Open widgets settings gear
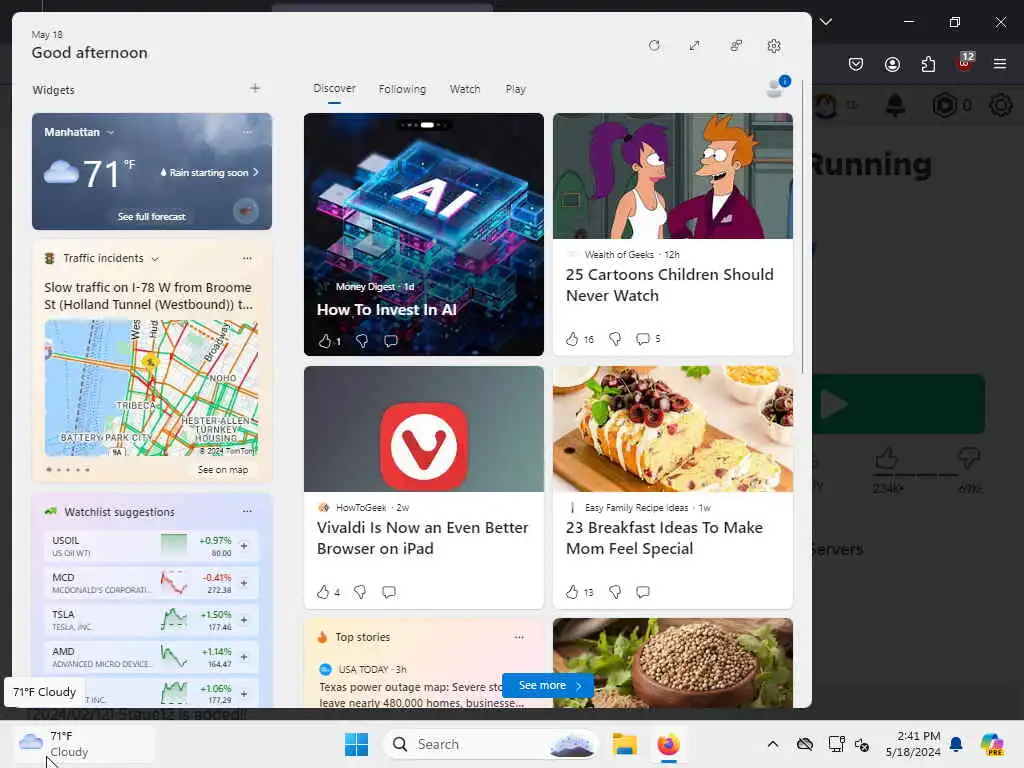Screen dimensions: 1024x768 pyautogui.click(x=774, y=46)
